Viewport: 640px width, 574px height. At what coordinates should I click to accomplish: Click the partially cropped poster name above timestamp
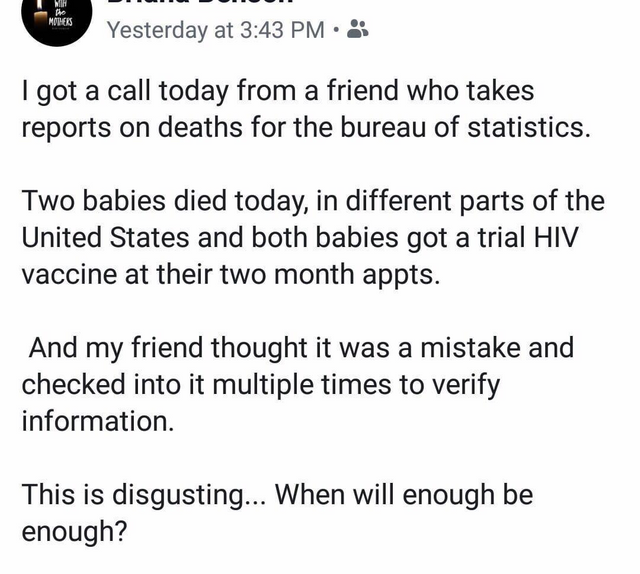tap(200, 2)
